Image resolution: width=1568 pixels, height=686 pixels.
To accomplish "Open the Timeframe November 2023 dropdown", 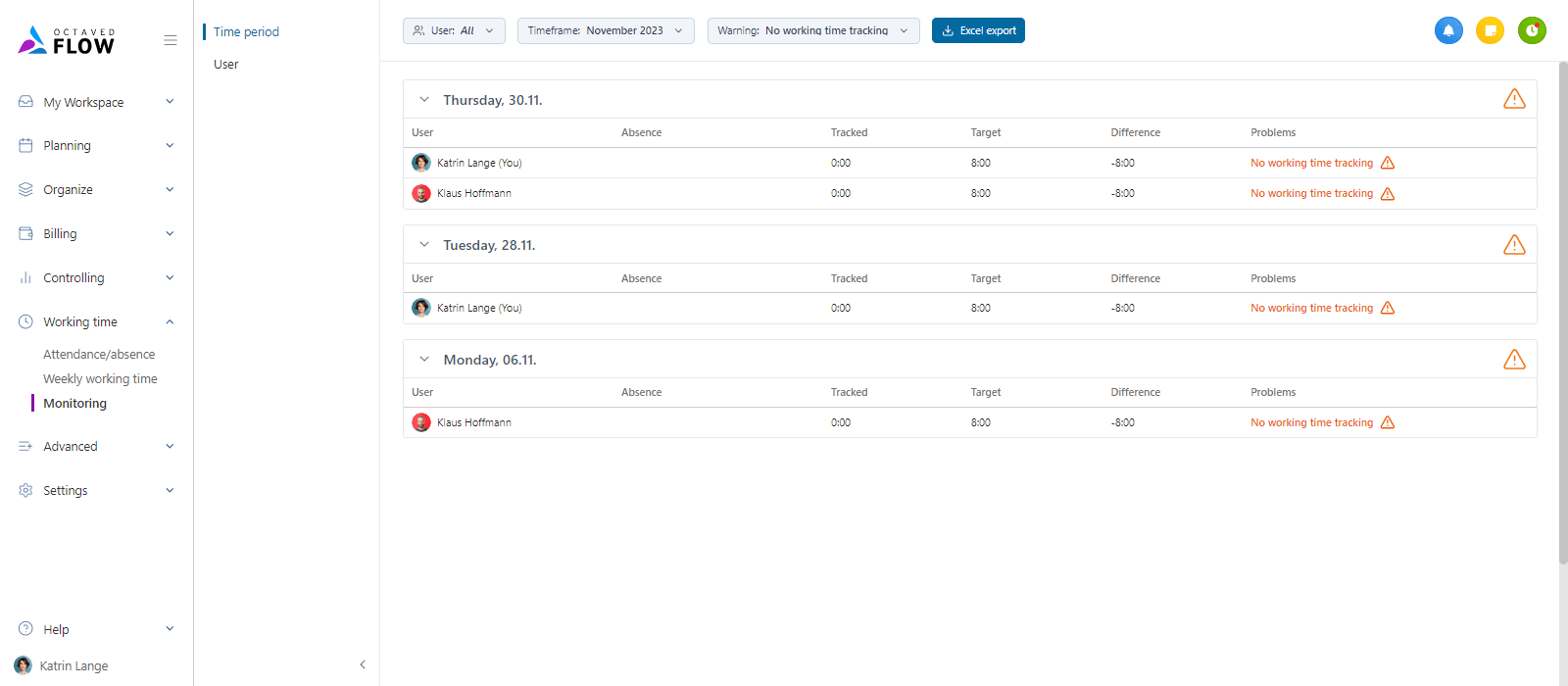I will (606, 30).
